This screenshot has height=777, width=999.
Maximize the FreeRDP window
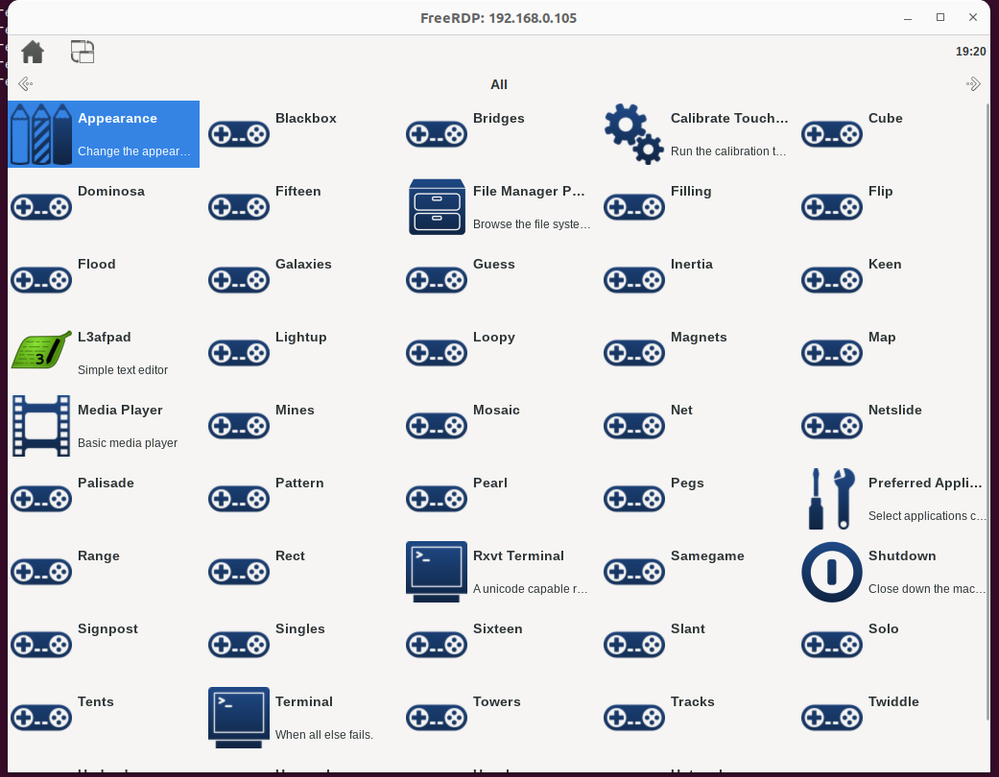940,17
